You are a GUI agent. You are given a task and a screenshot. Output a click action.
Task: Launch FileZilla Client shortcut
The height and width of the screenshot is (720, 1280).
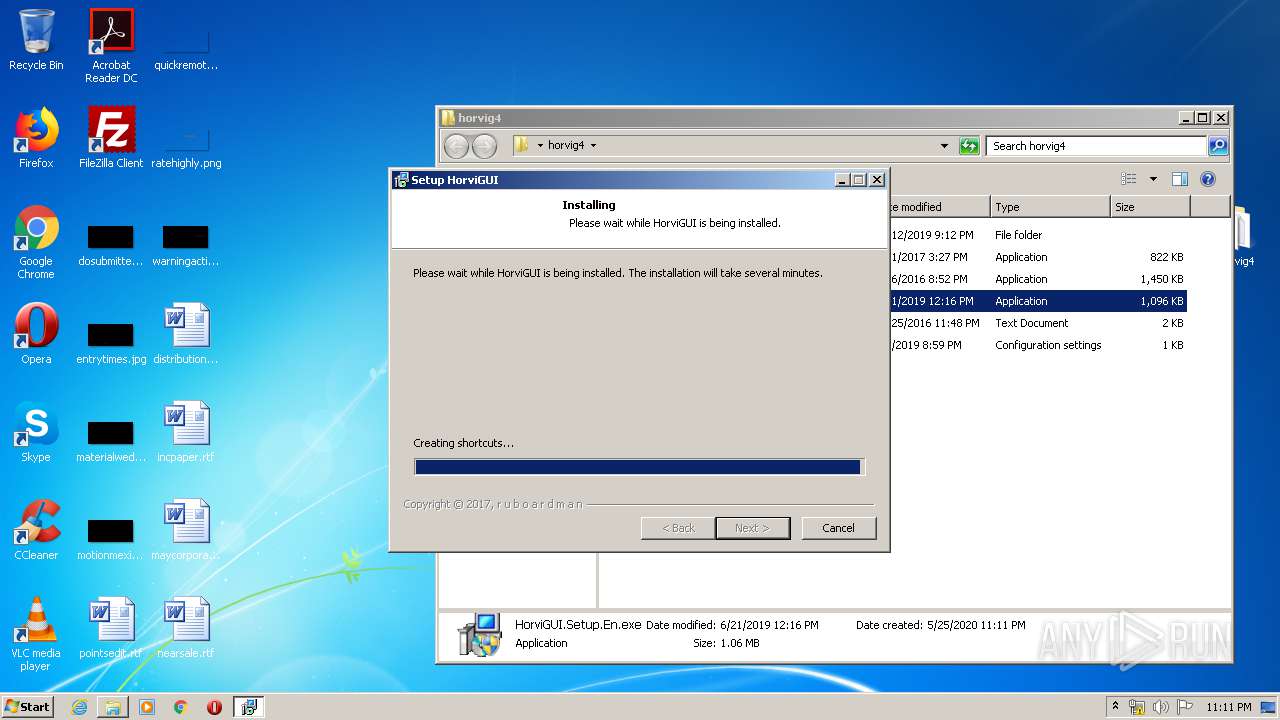(111, 138)
